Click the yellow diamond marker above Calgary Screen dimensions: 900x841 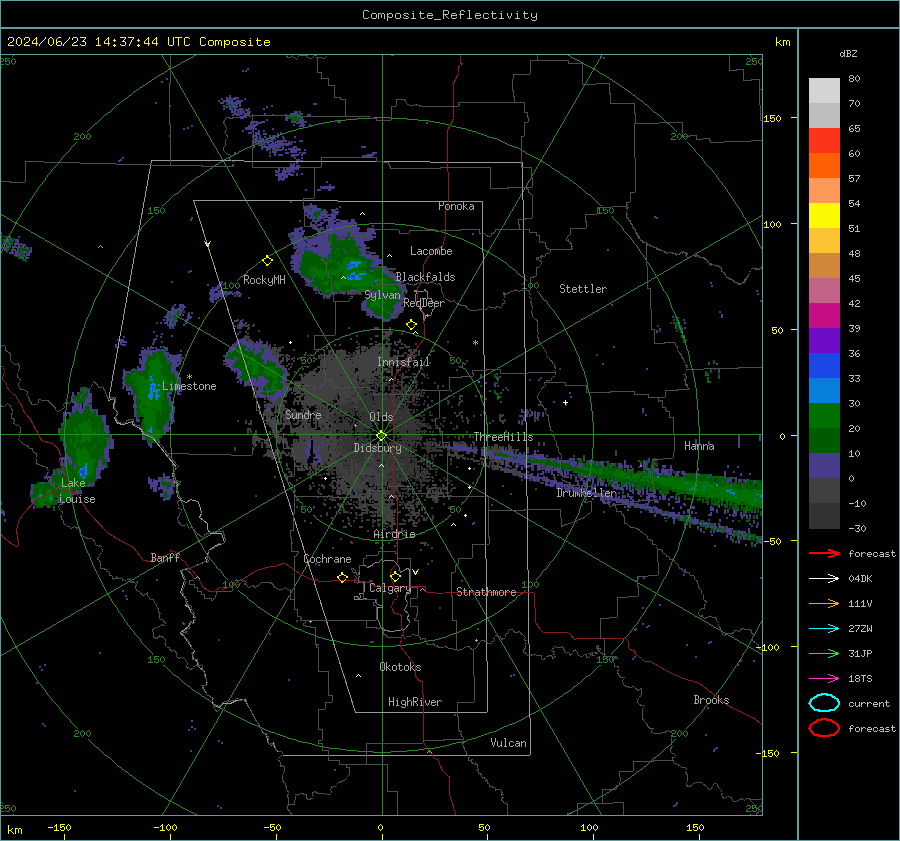395,576
